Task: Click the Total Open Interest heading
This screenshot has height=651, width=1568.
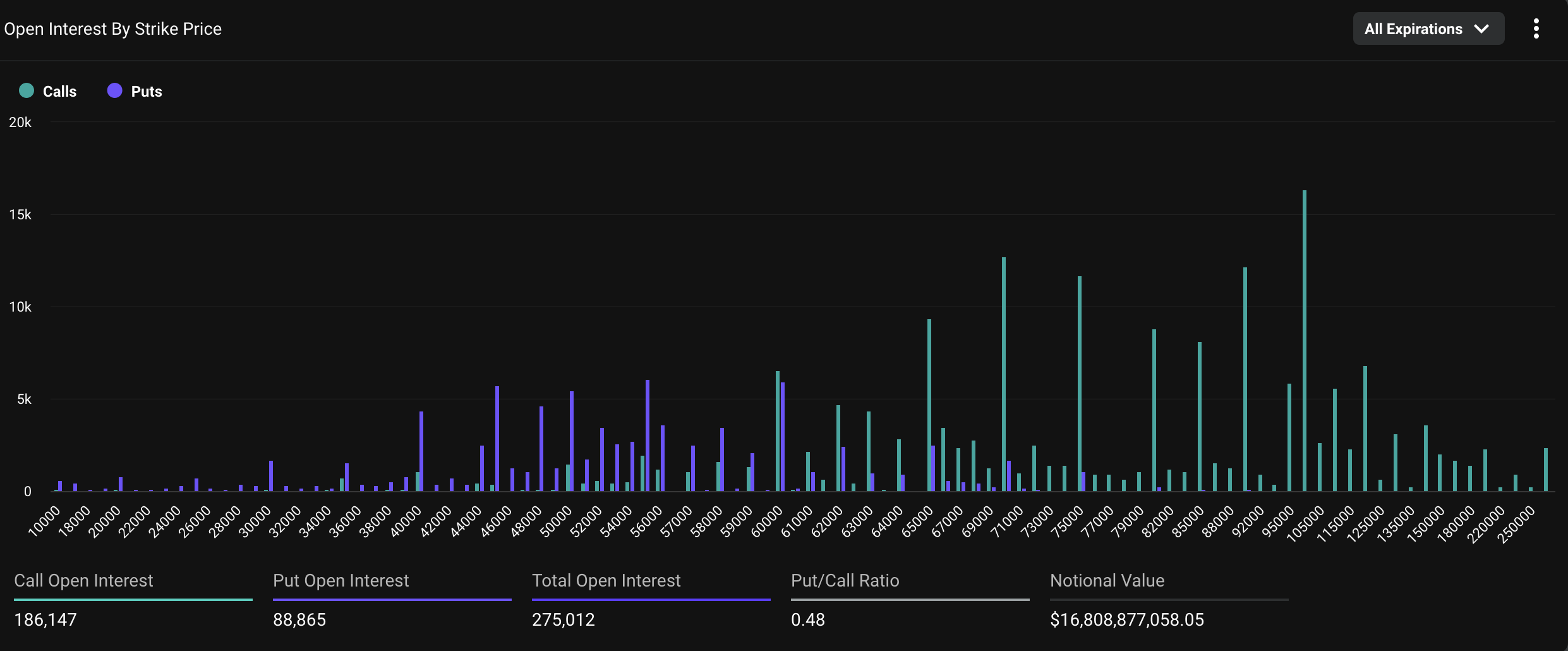Action: 606,580
